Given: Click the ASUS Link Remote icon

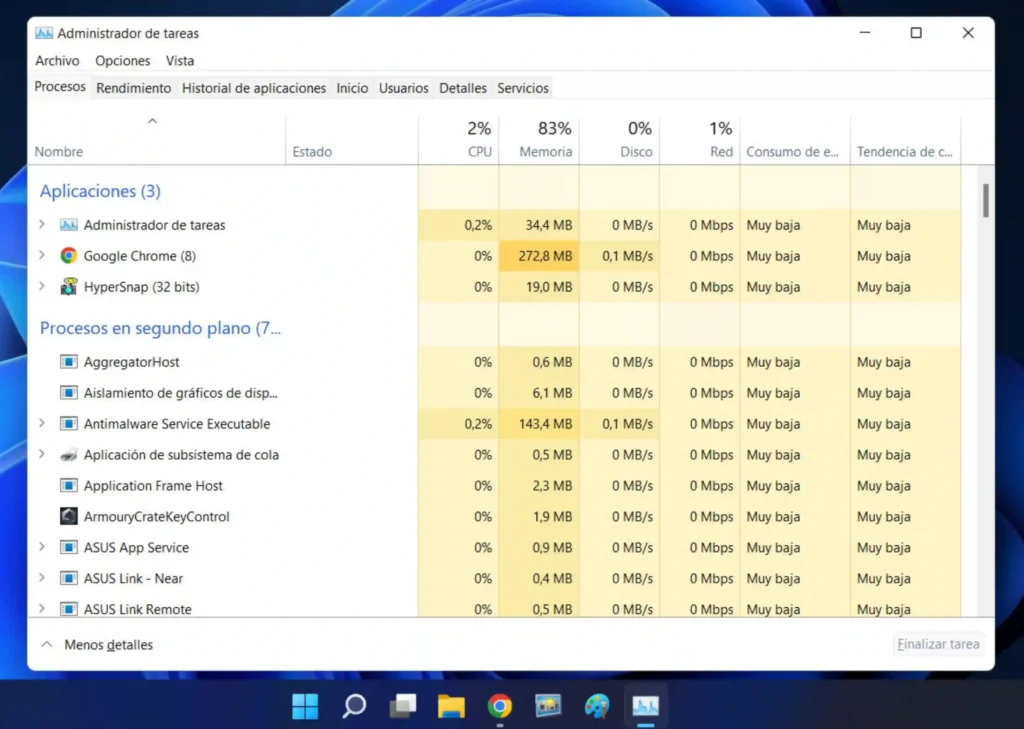Looking at the screenshot, I should click(x=69, y=609).
